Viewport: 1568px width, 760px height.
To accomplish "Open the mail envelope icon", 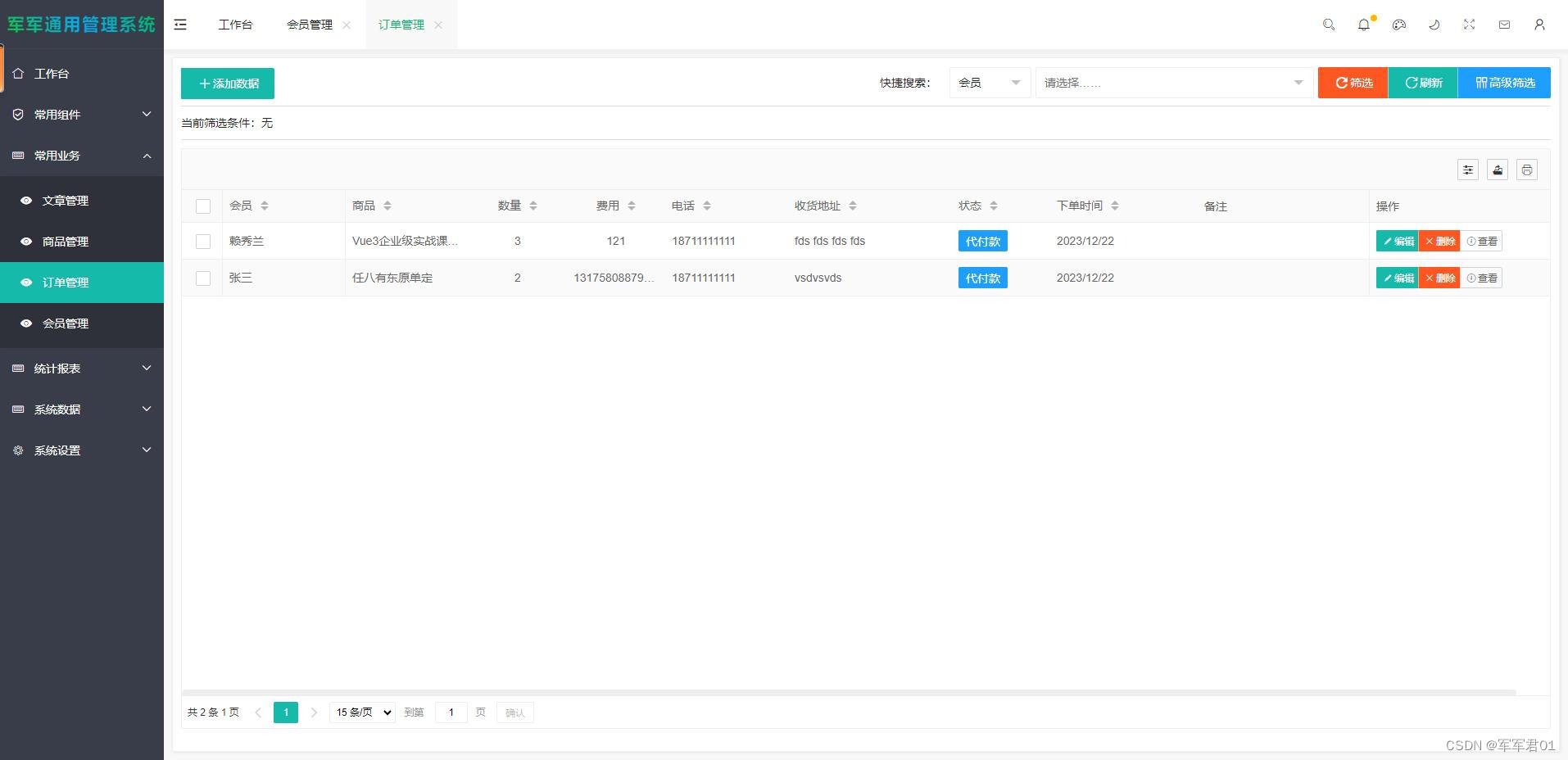I will (x=1504, y=25).
